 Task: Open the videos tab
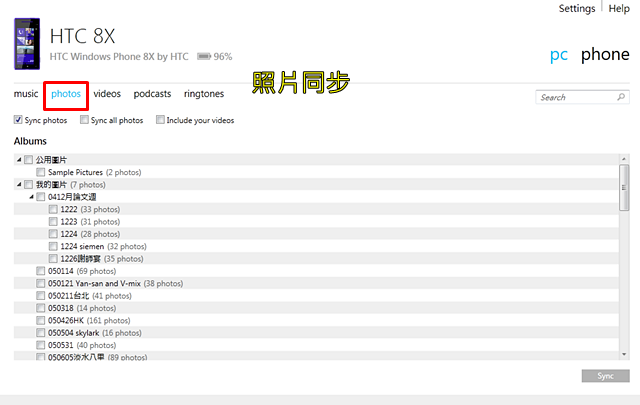click(x=107, y=94)
